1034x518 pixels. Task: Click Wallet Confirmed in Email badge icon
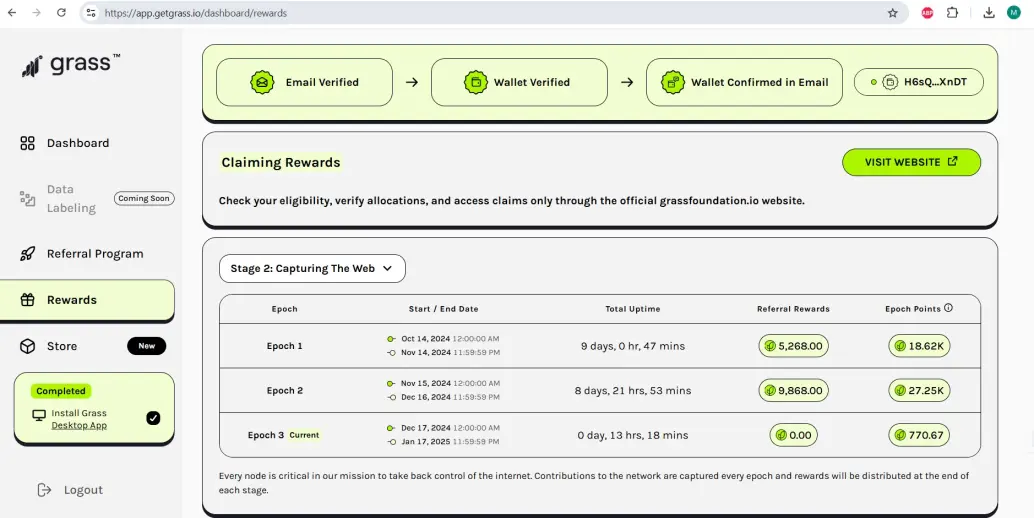[673, 82]
